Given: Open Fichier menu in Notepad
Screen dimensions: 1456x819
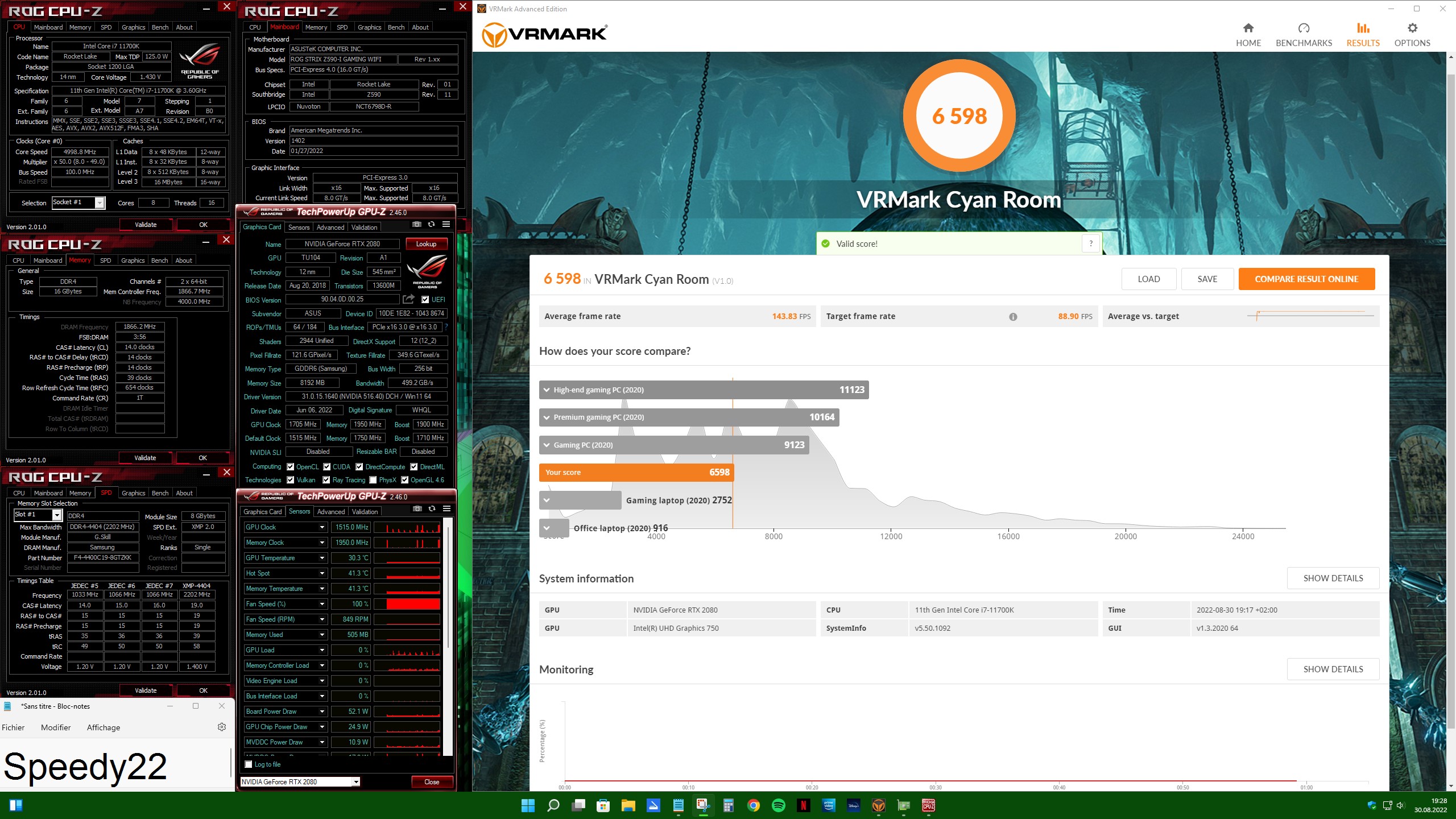Looking at the screenshot, I should point(13,727).
